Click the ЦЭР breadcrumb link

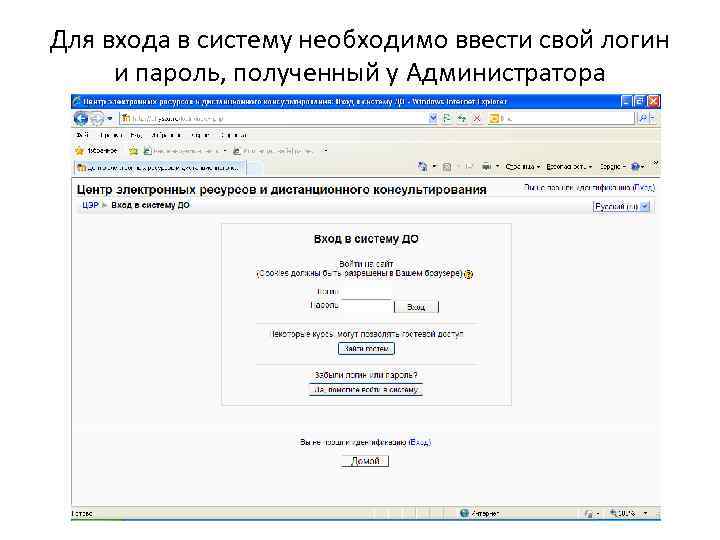click(90, 205)
